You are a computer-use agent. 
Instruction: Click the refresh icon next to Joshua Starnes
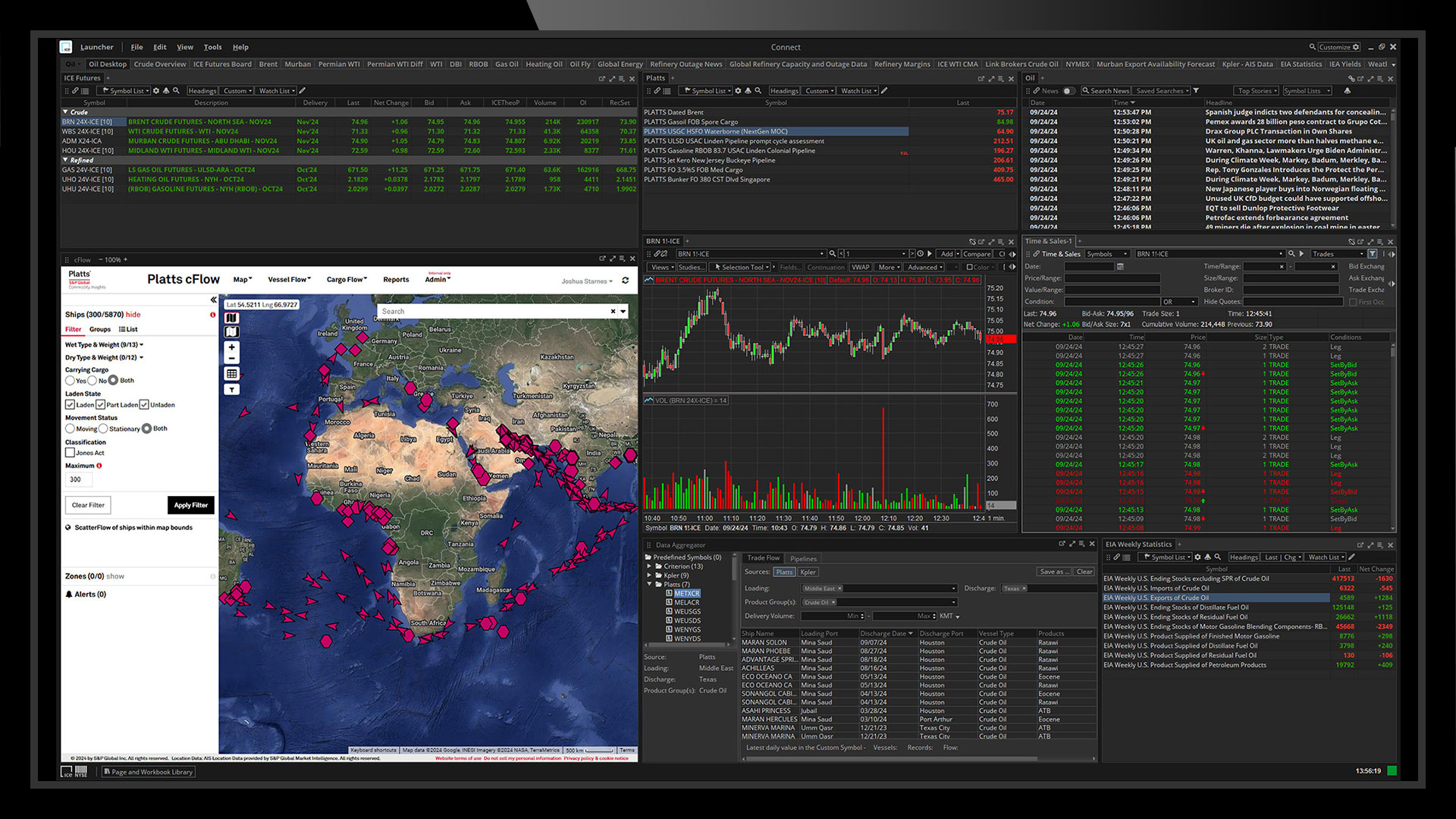[x=626, y=281]
